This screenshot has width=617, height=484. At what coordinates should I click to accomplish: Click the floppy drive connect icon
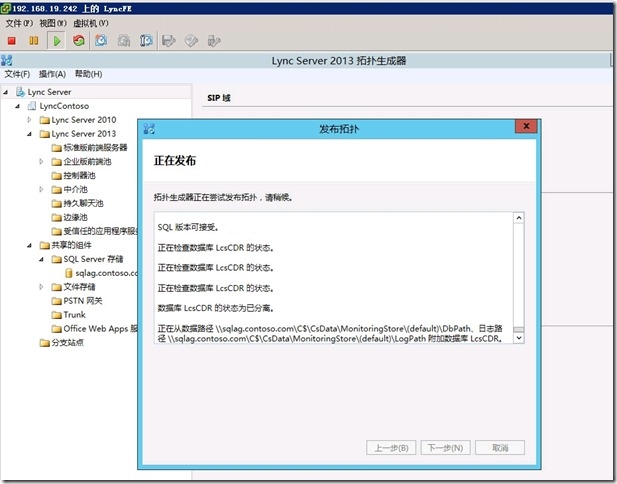point(169,41)
